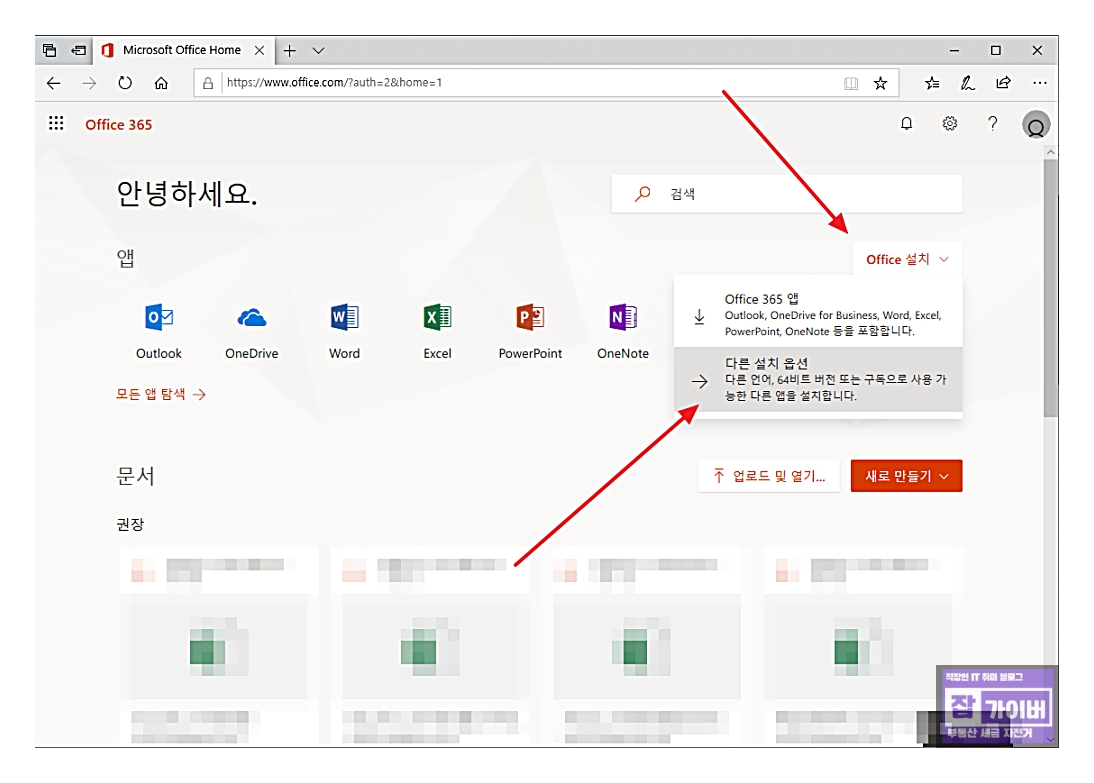1094x783 pixels.
Task: Switch to the Microsoft Office Home tab
Action: 183,50
